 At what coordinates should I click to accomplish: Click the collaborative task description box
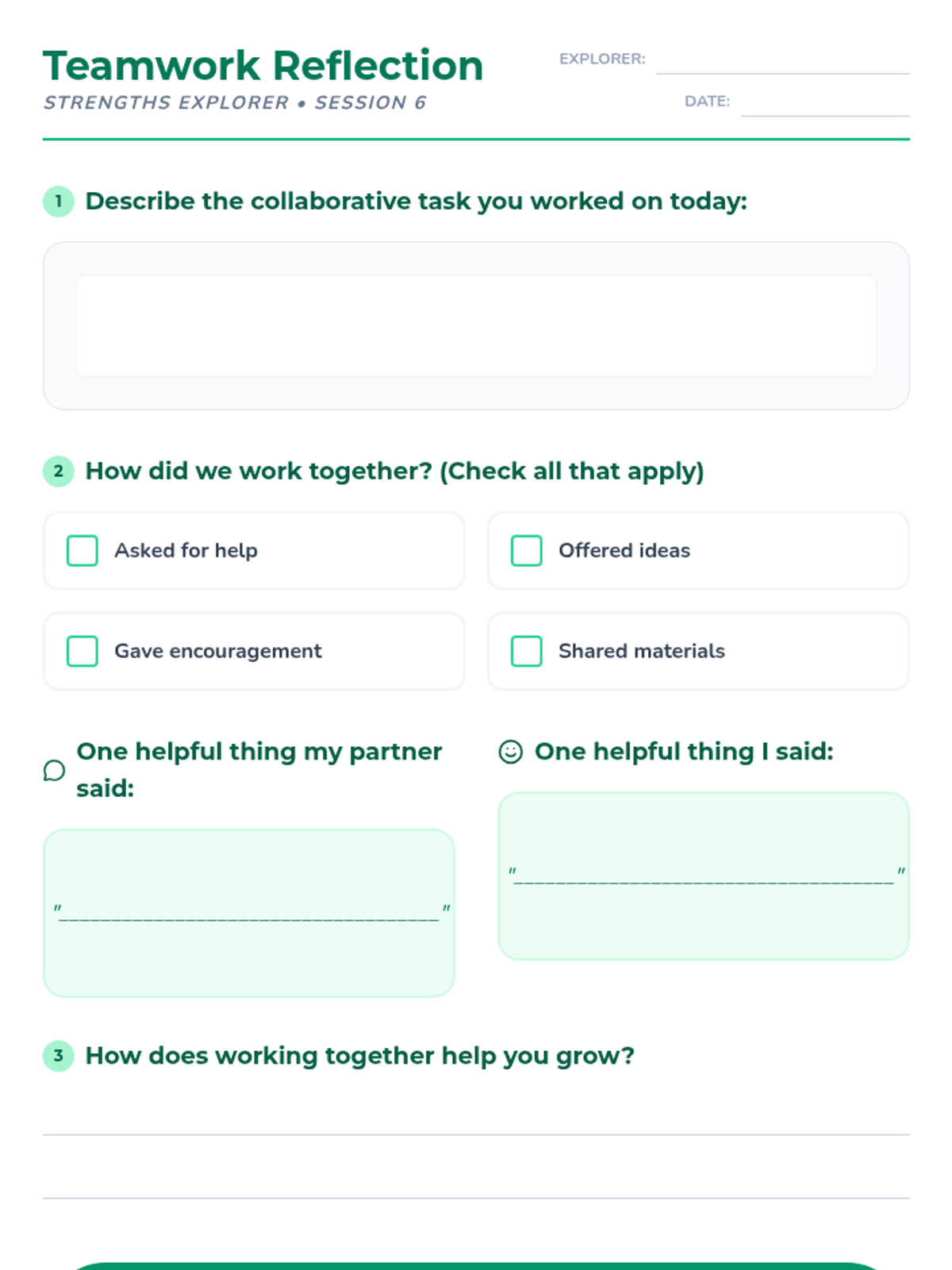coord(476,325)
